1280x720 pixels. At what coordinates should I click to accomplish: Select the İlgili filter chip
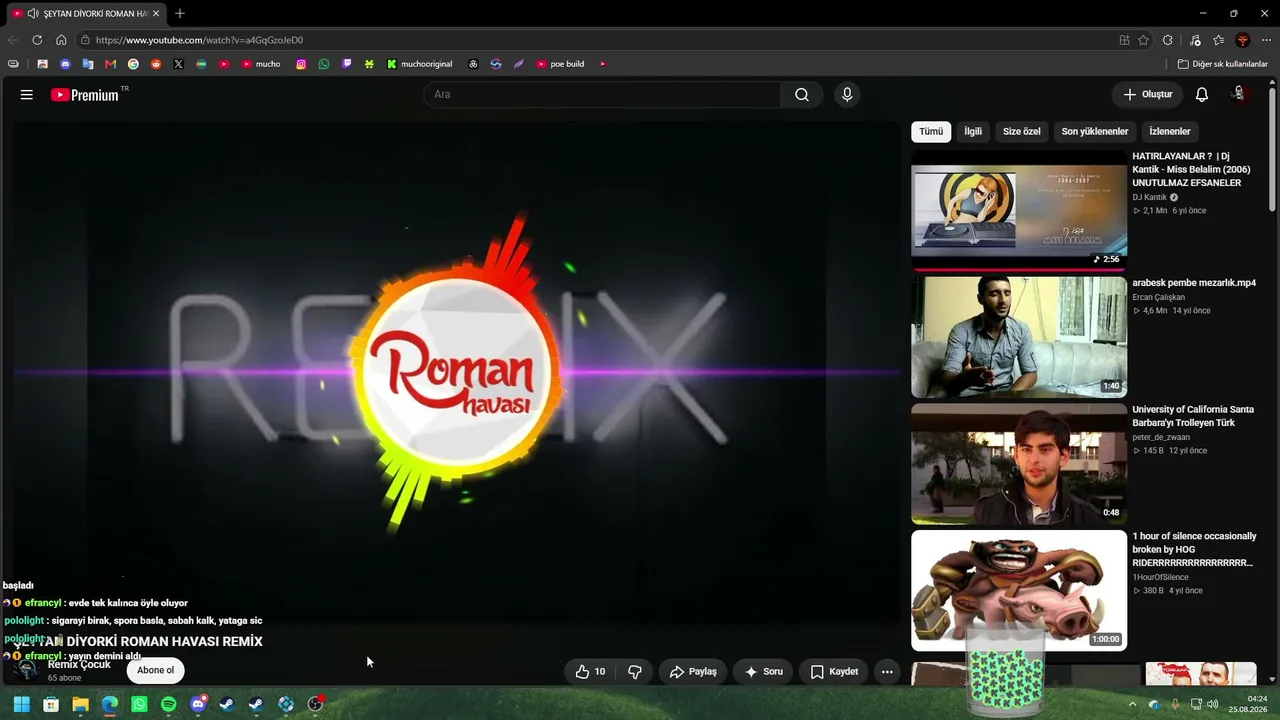pyautogui.click(x=973, y=132)
